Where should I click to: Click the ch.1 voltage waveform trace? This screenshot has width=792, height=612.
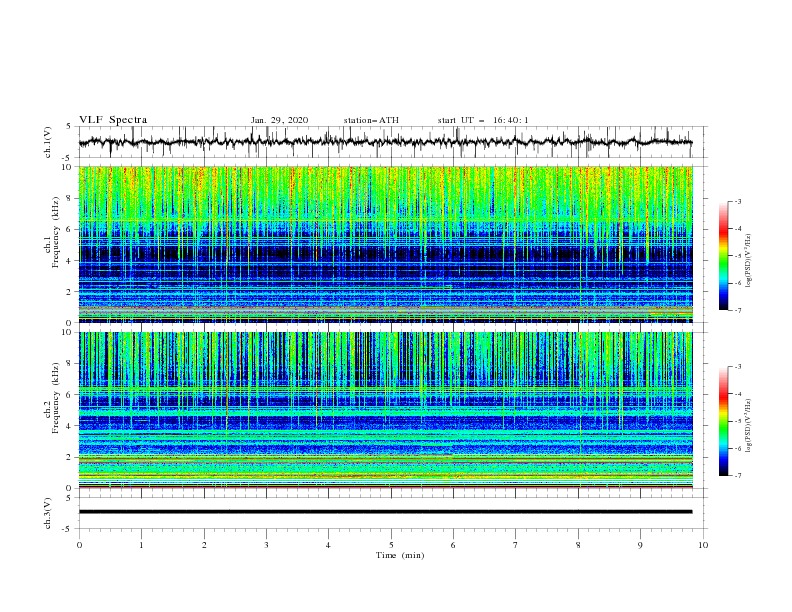[385, 142]
